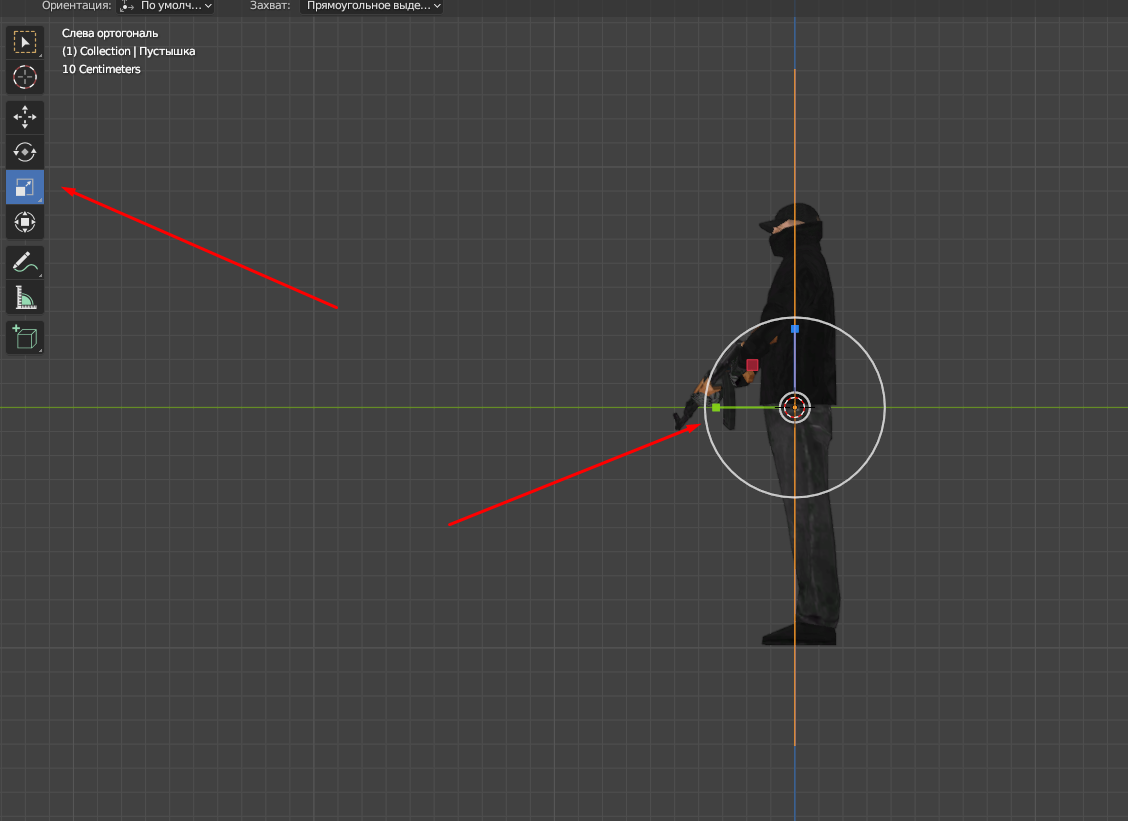Screen dimensions: 1128x821
Task: Click the green Y-axis scale handle
Action: point(716,407)
